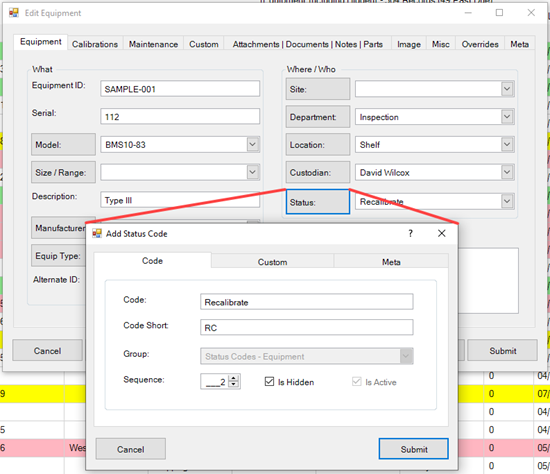Close the Add Status Code dialog
Screen dimensions: 550x474
point(442,233)
